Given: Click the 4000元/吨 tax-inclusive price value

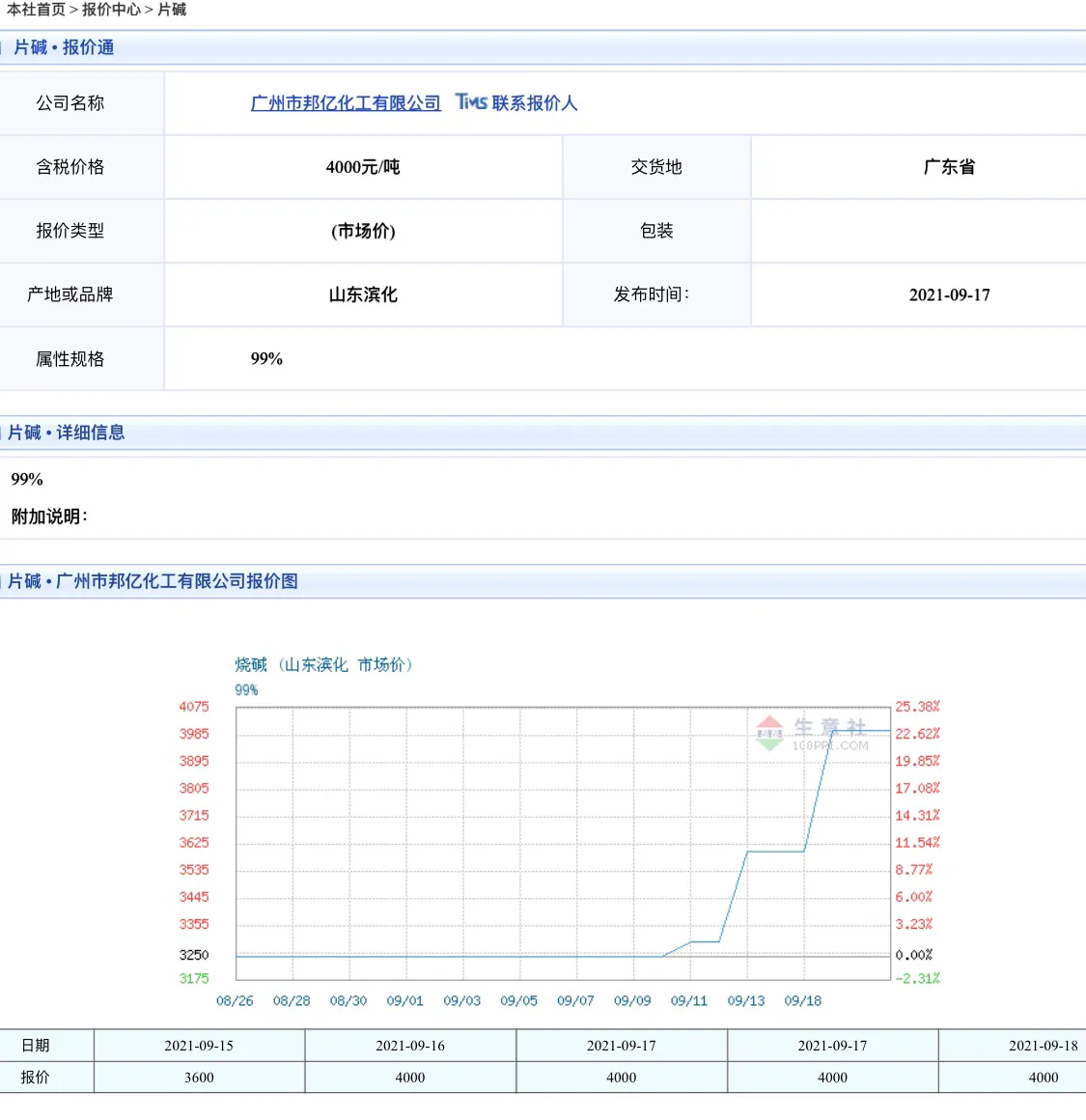Looking at the screenshot, I should (363, 167).
